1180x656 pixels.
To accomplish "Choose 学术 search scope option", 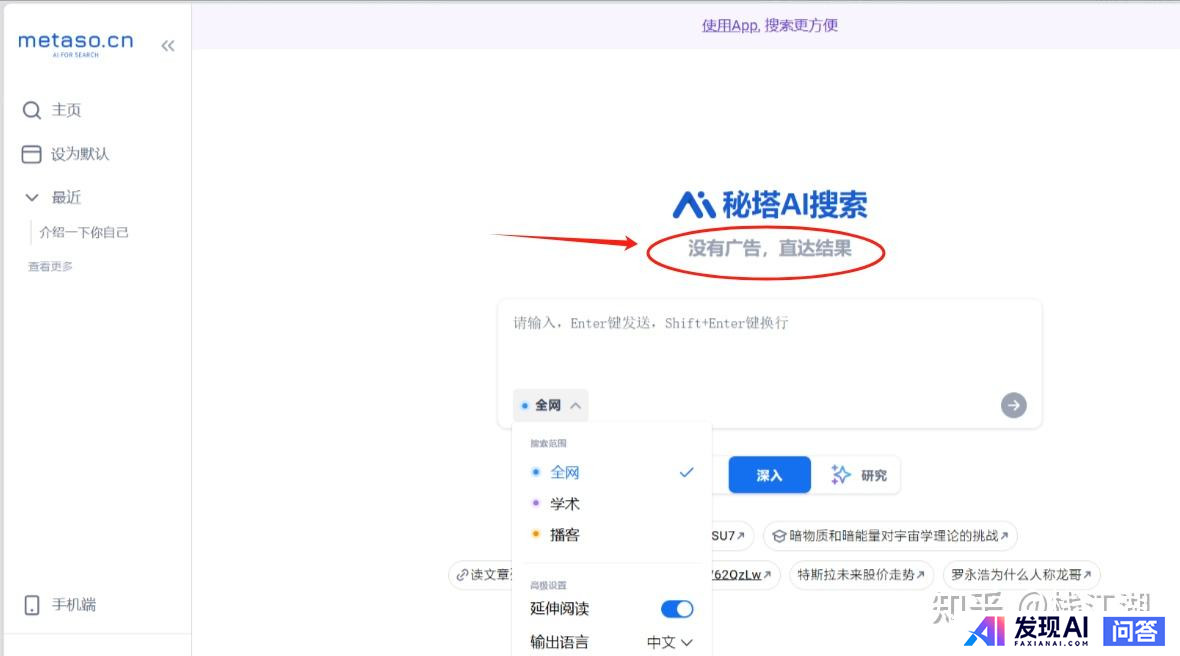I will pyautogui.click(x=565, y=504).
